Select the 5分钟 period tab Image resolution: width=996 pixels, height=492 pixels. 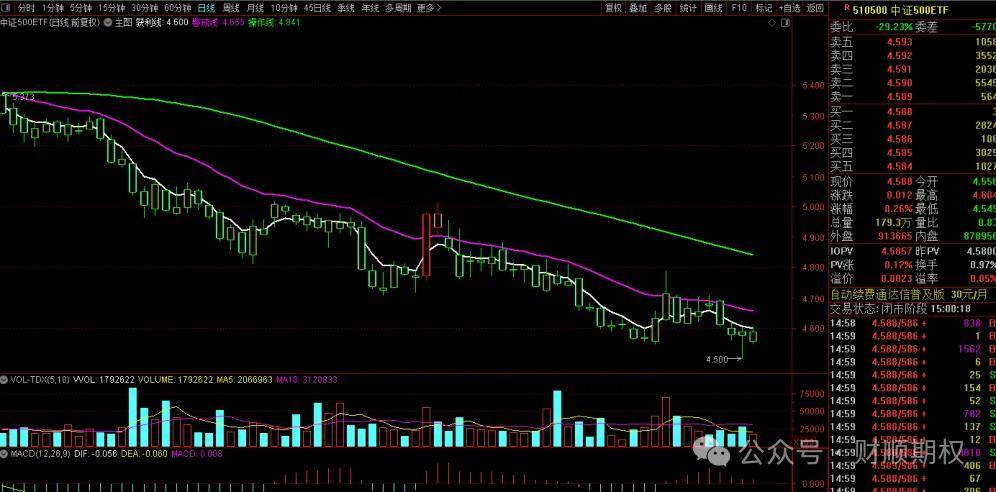tap(81, 8)
